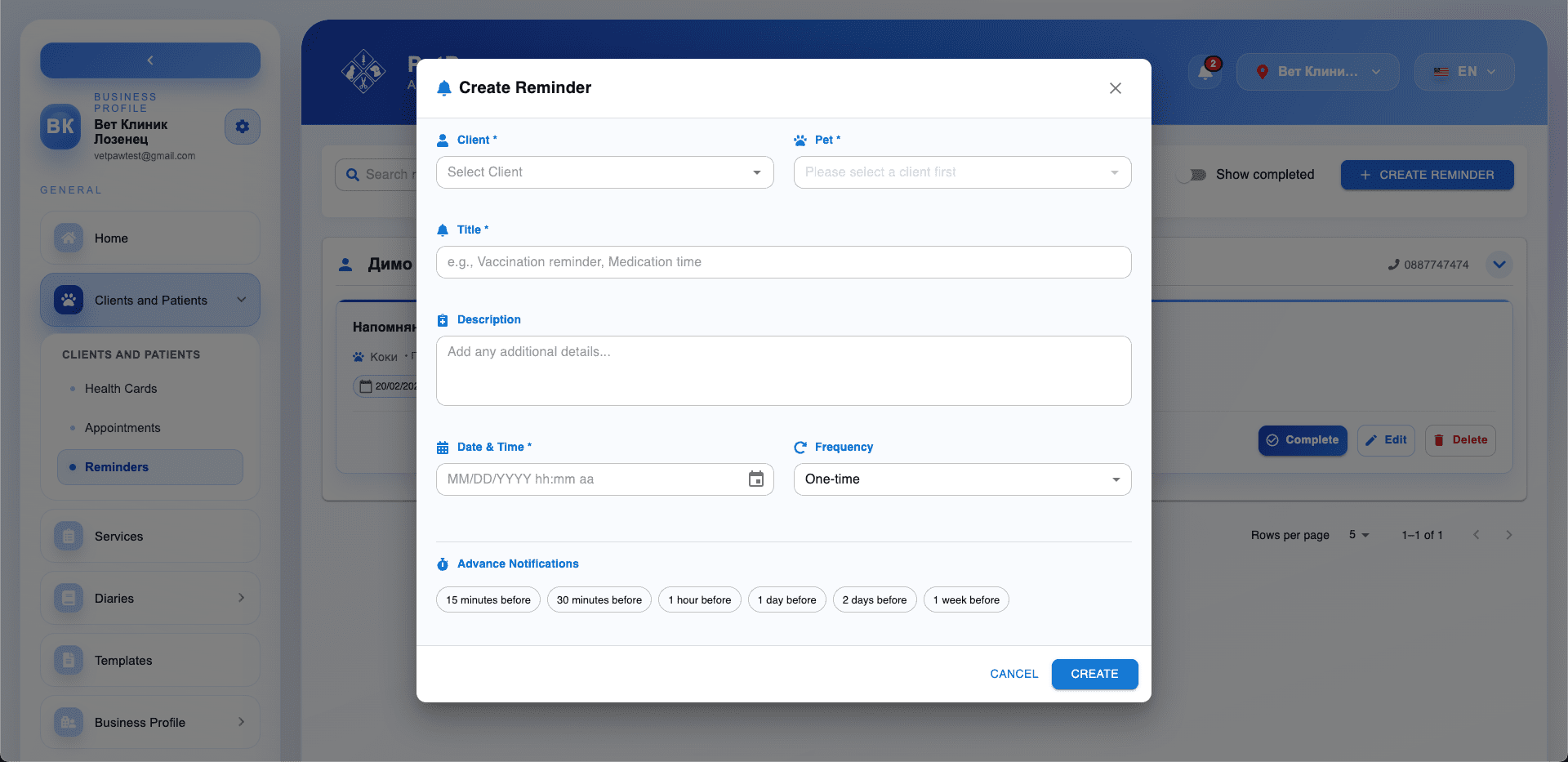The height and width of the screenshot is (762, 1568).
Task: Expand the Димо client row chevron
Action: click(x=1499, y=265)
